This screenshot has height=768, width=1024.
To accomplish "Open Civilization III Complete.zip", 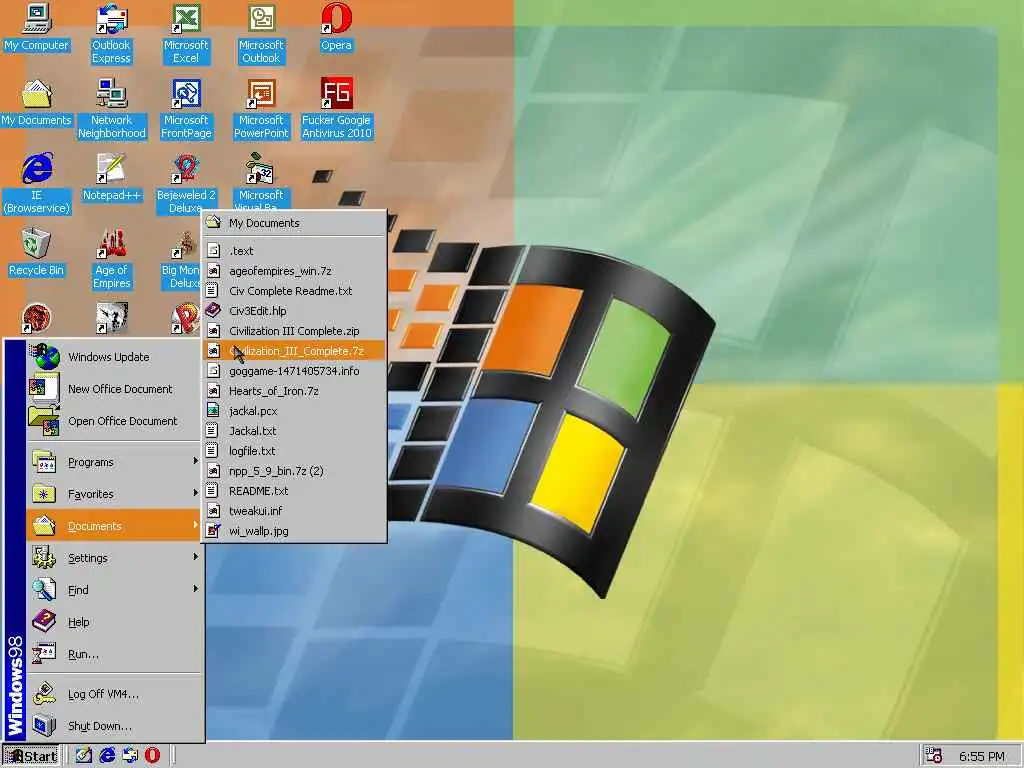I will [x=294, y=330].
